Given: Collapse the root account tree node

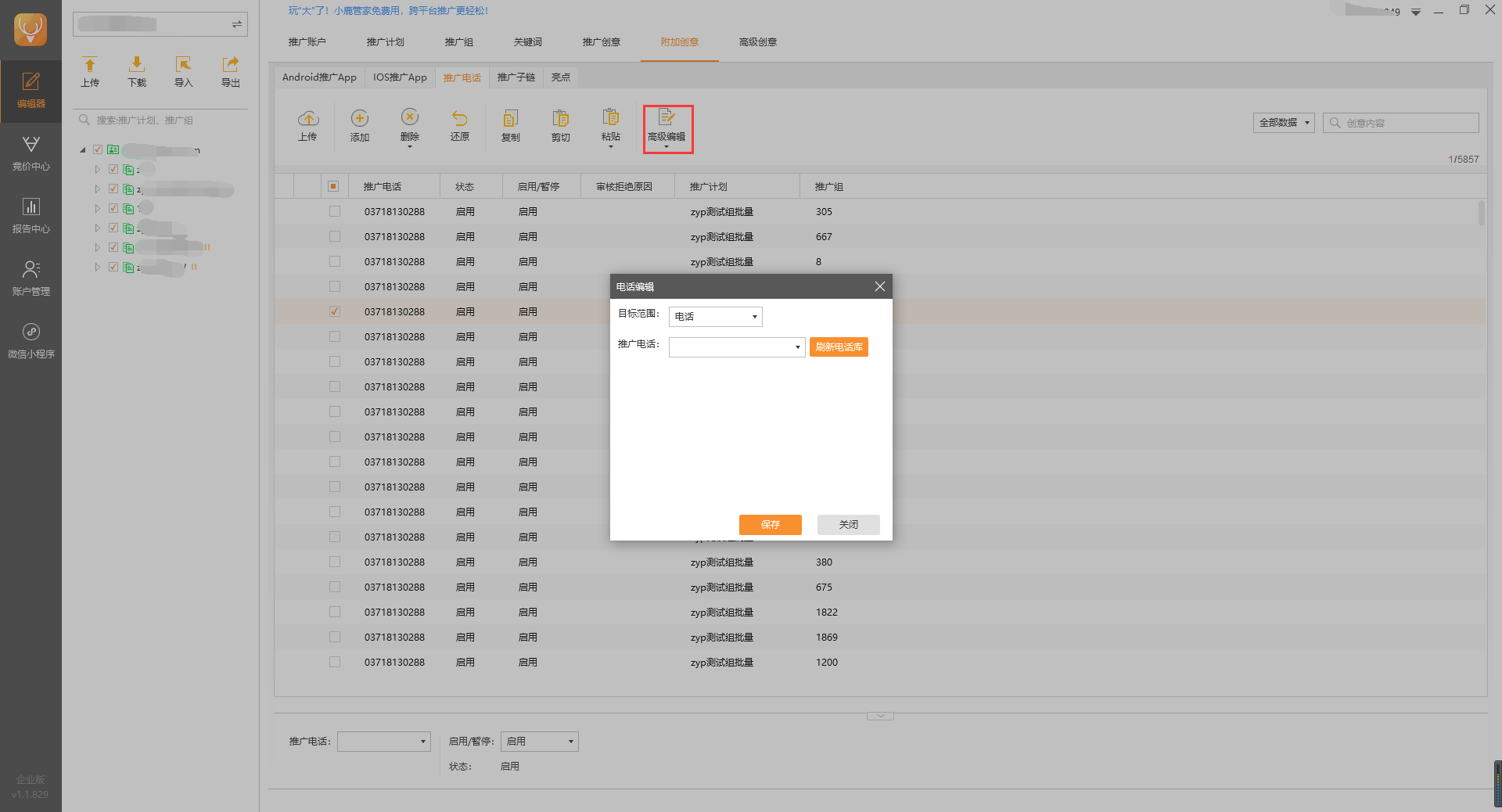Looking at the screenshot, I should [83, 149].
